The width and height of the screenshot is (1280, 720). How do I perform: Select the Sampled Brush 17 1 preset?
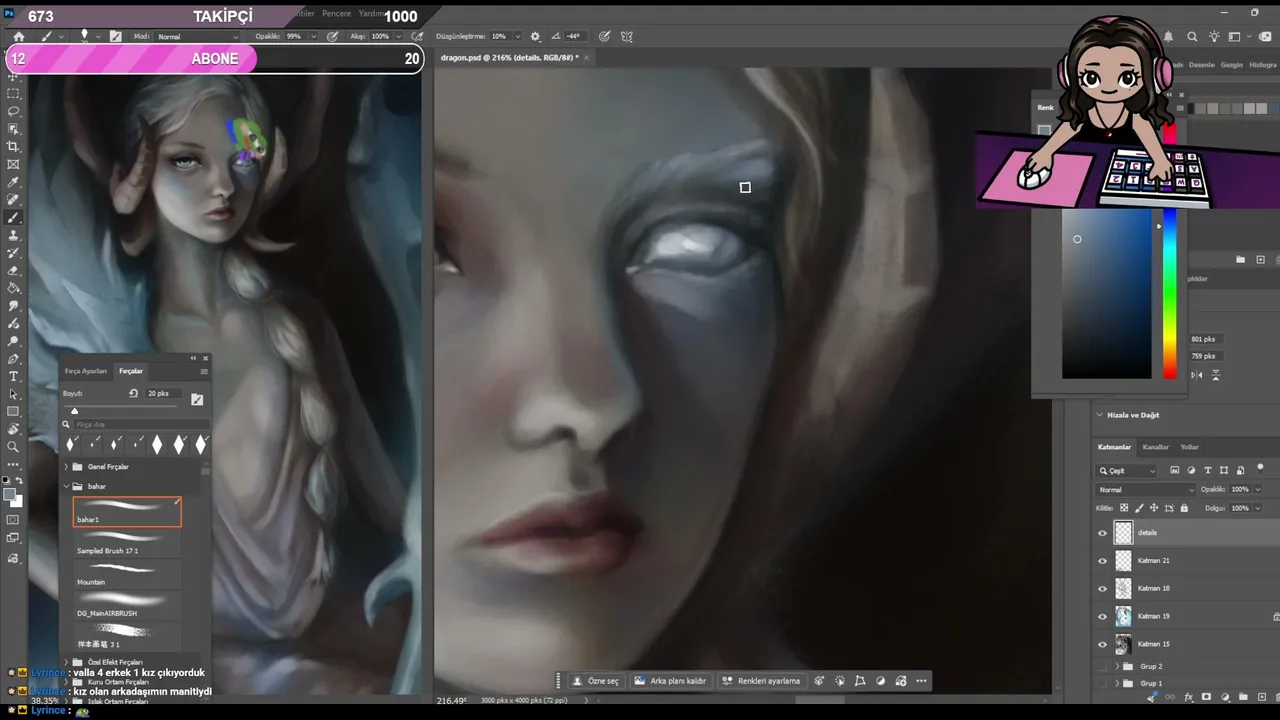(x=127, y=543)
